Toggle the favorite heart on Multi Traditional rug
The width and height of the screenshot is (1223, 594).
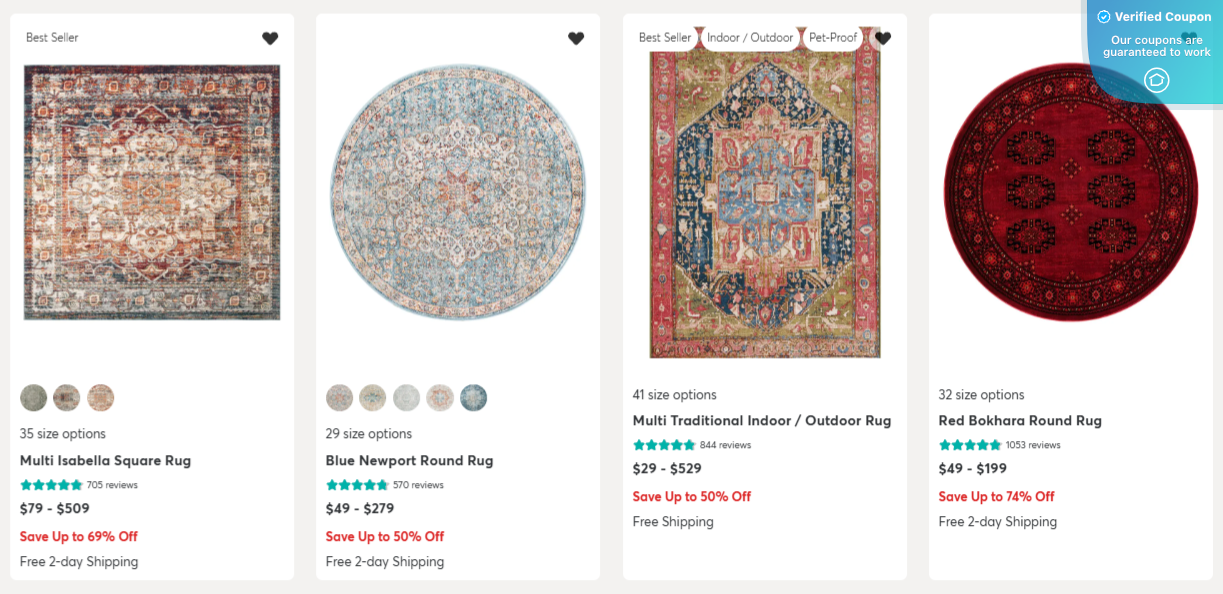pyautogui.click(x=883, y=38)
